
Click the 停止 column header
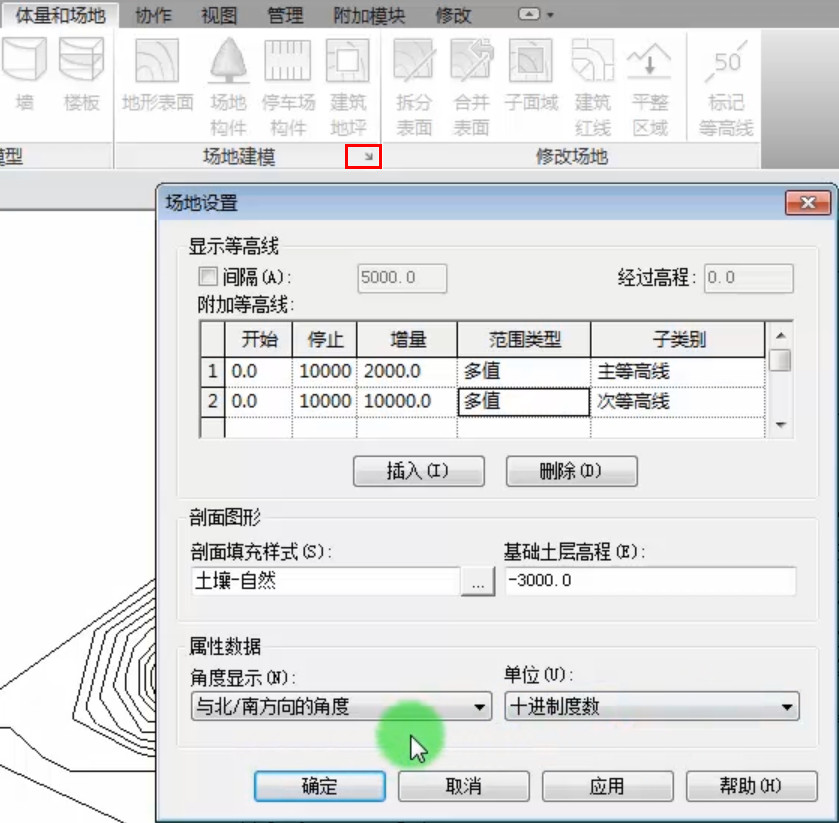tap(325, 339)
